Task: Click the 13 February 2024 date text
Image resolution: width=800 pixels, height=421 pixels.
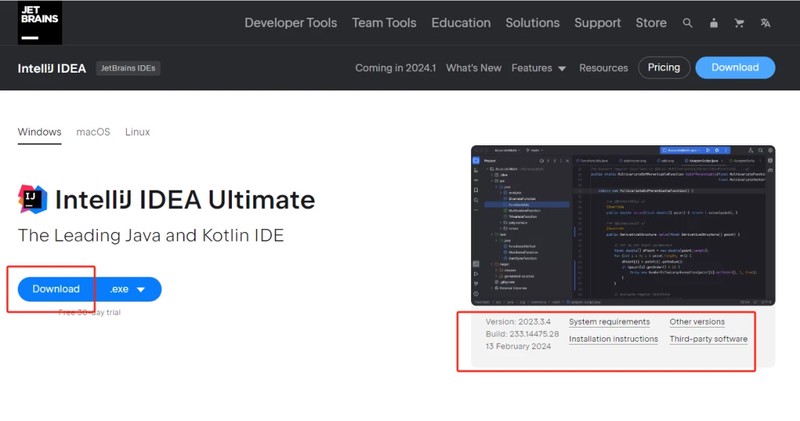Action: (518, 346)
